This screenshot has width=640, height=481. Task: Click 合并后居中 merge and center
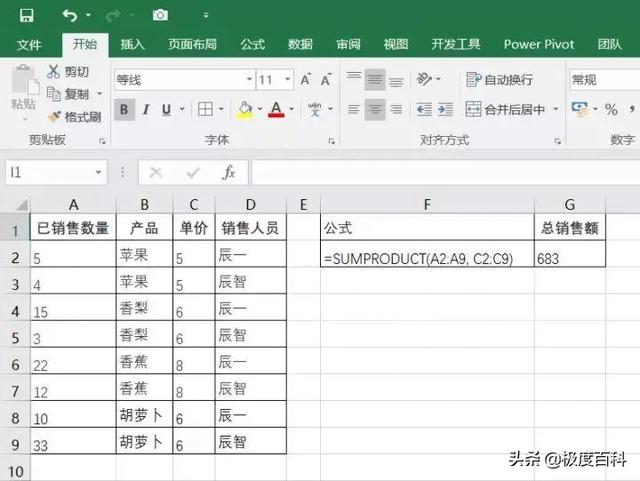click(505, 109)
